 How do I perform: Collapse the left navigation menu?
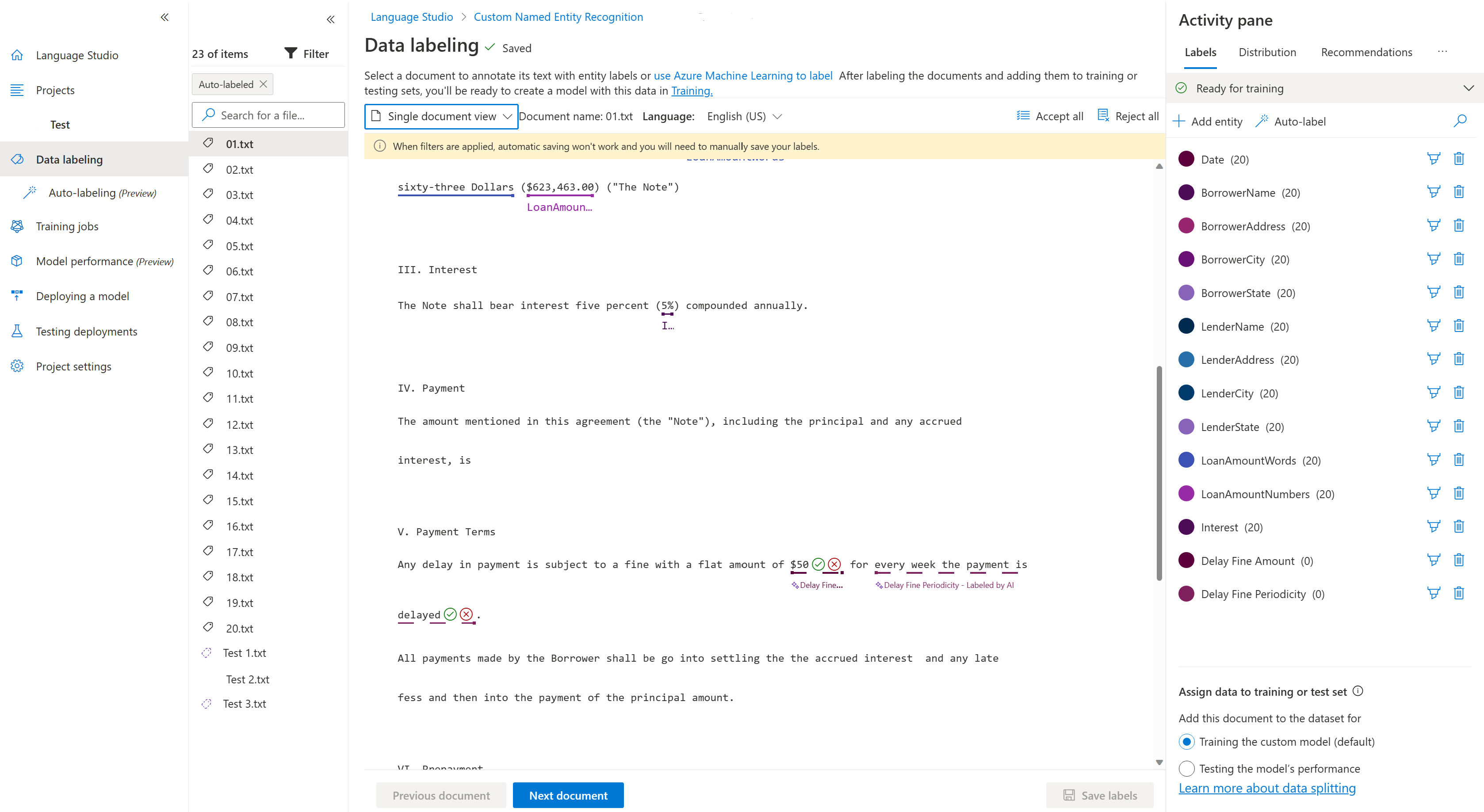click(x=165, y=17)
